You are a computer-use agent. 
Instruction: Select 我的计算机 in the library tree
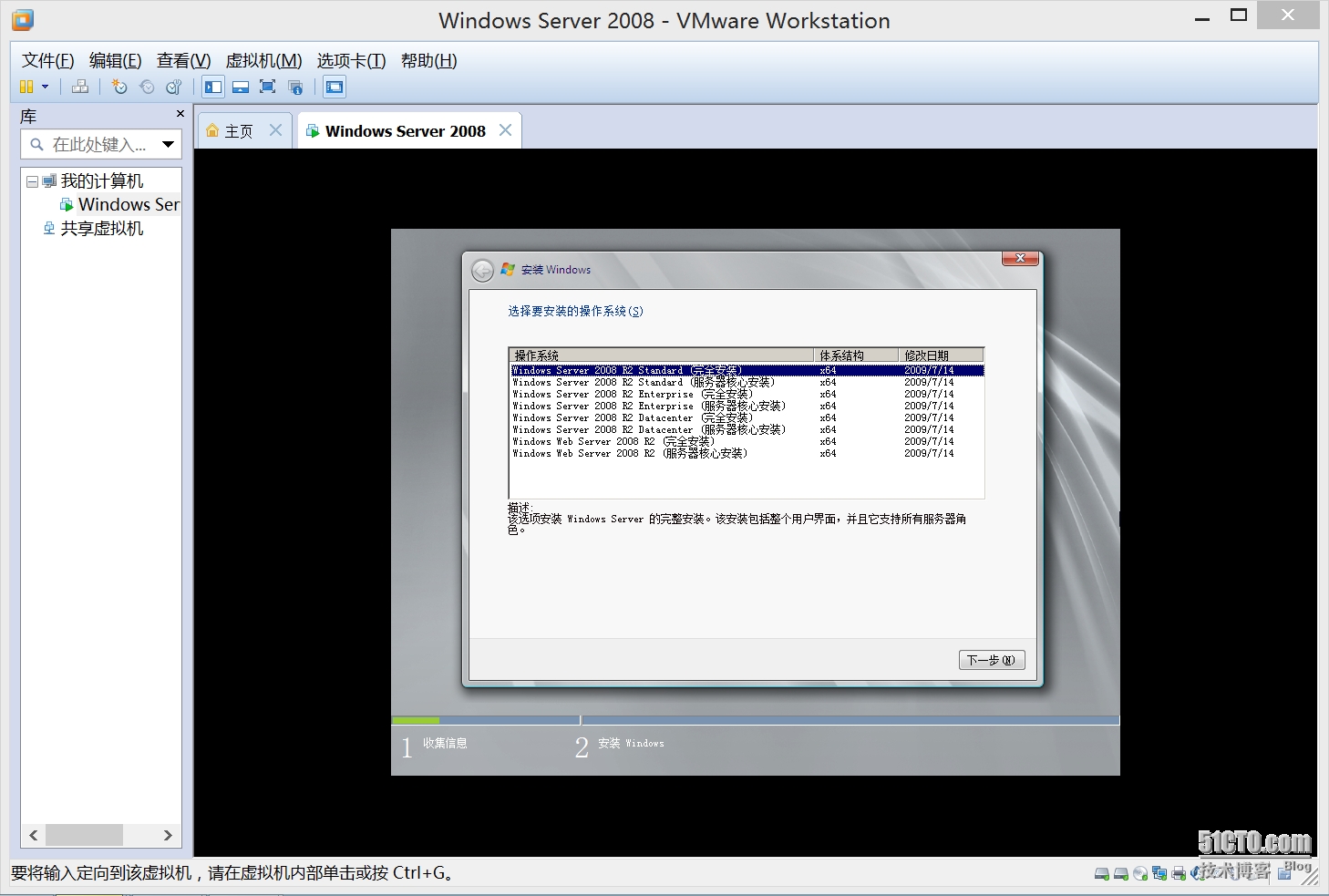[x=101, y=181]
